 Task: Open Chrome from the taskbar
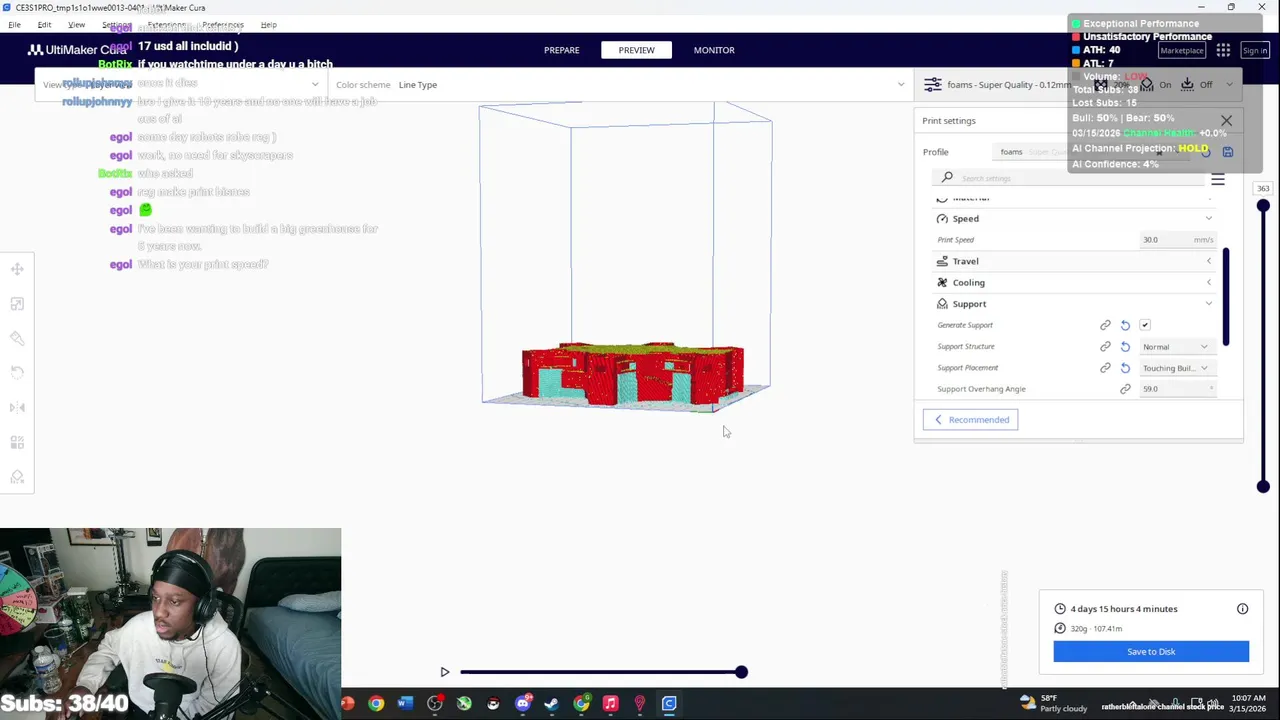tap(376, 704)
